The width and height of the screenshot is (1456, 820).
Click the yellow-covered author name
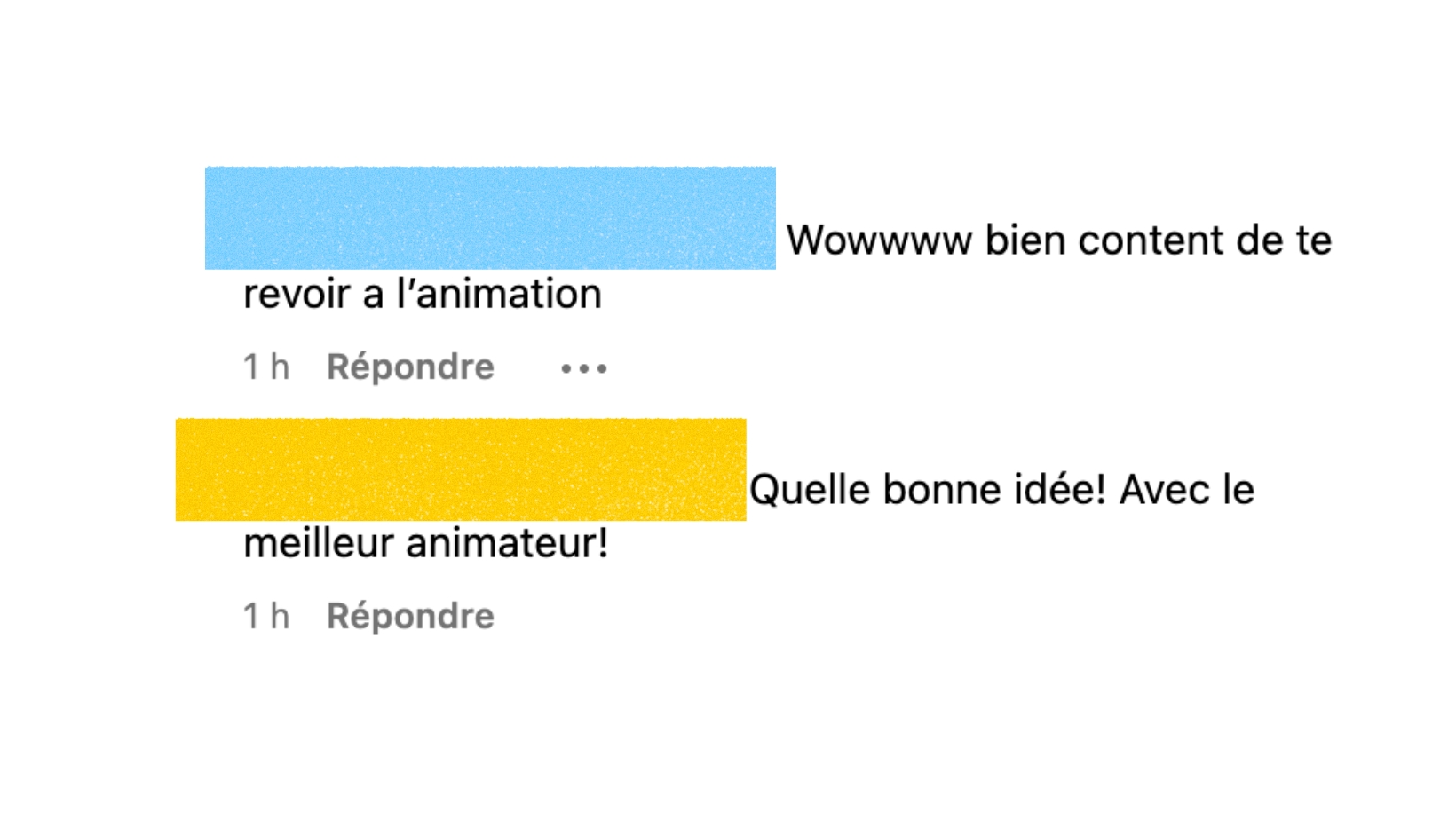[x=461, y=469]
